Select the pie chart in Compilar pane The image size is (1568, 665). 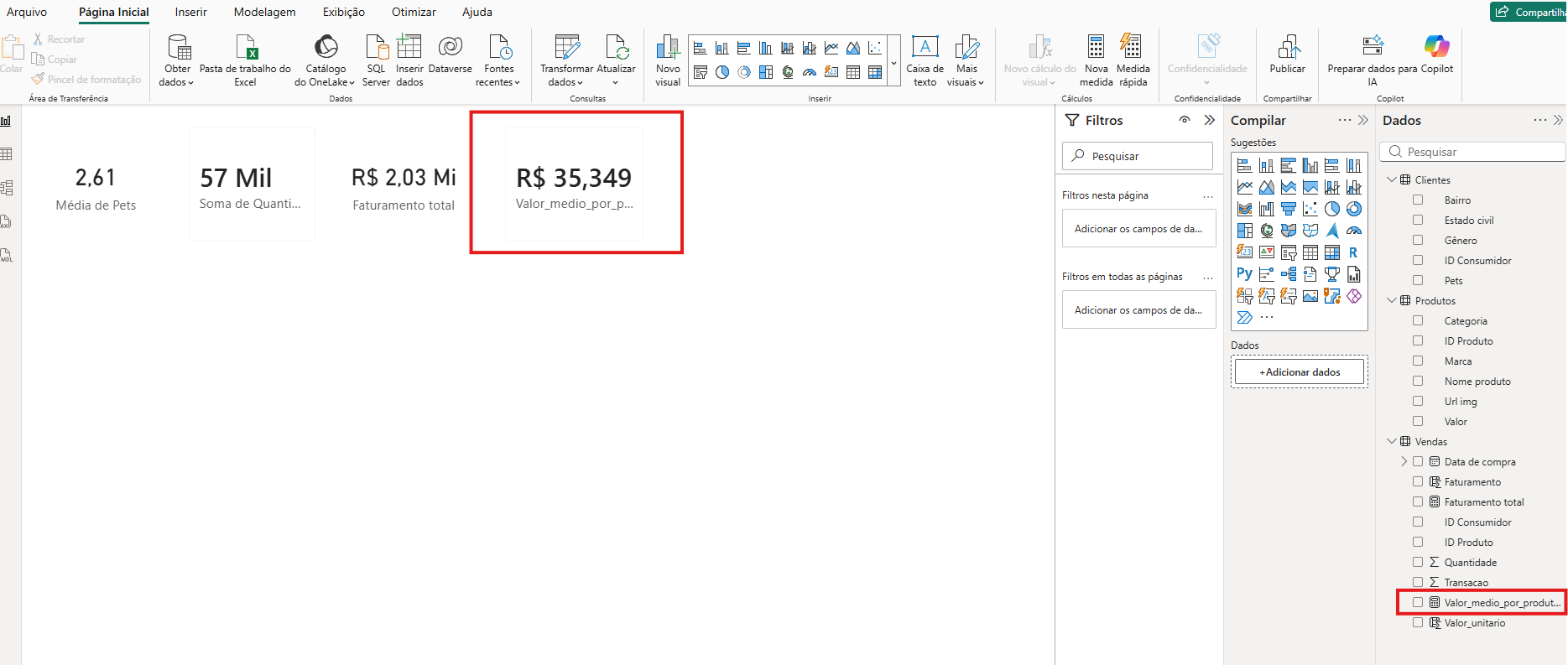1332,209
